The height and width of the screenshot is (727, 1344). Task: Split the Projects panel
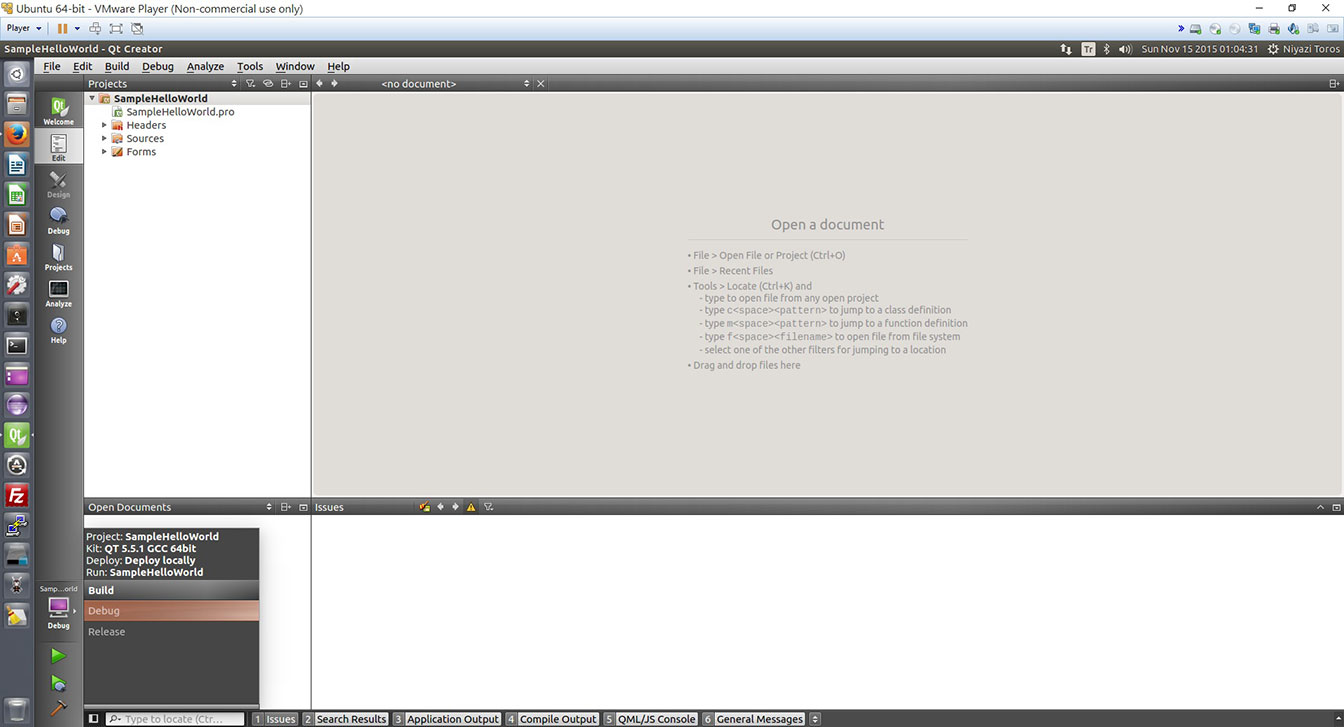tap(285, 84)
